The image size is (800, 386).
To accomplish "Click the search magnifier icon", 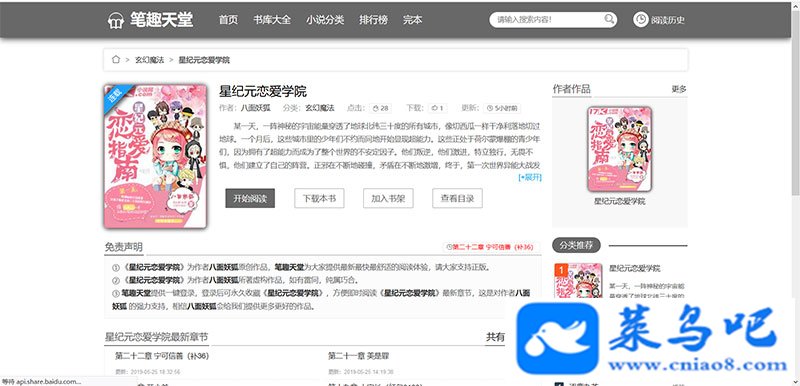I will pyautogui.click(x=609, y=19).
